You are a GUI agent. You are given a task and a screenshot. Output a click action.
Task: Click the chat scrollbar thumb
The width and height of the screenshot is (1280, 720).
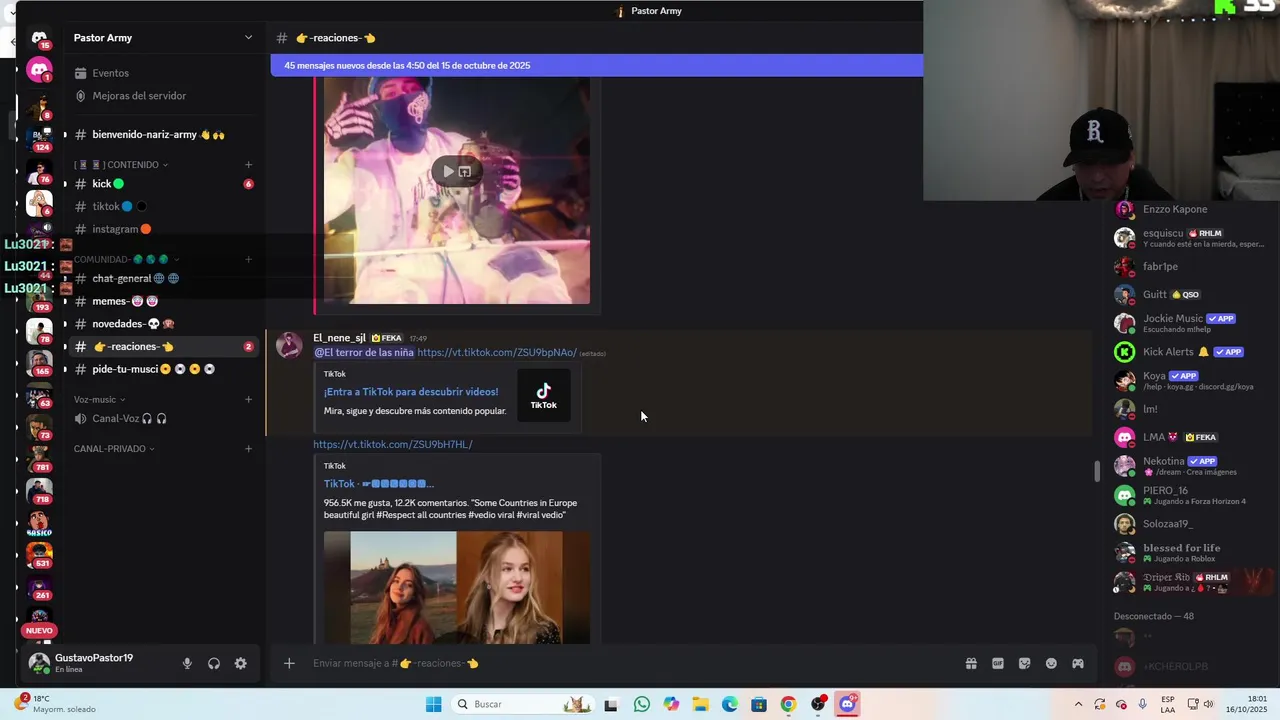pyautogui.click(x=1097, y=470)
